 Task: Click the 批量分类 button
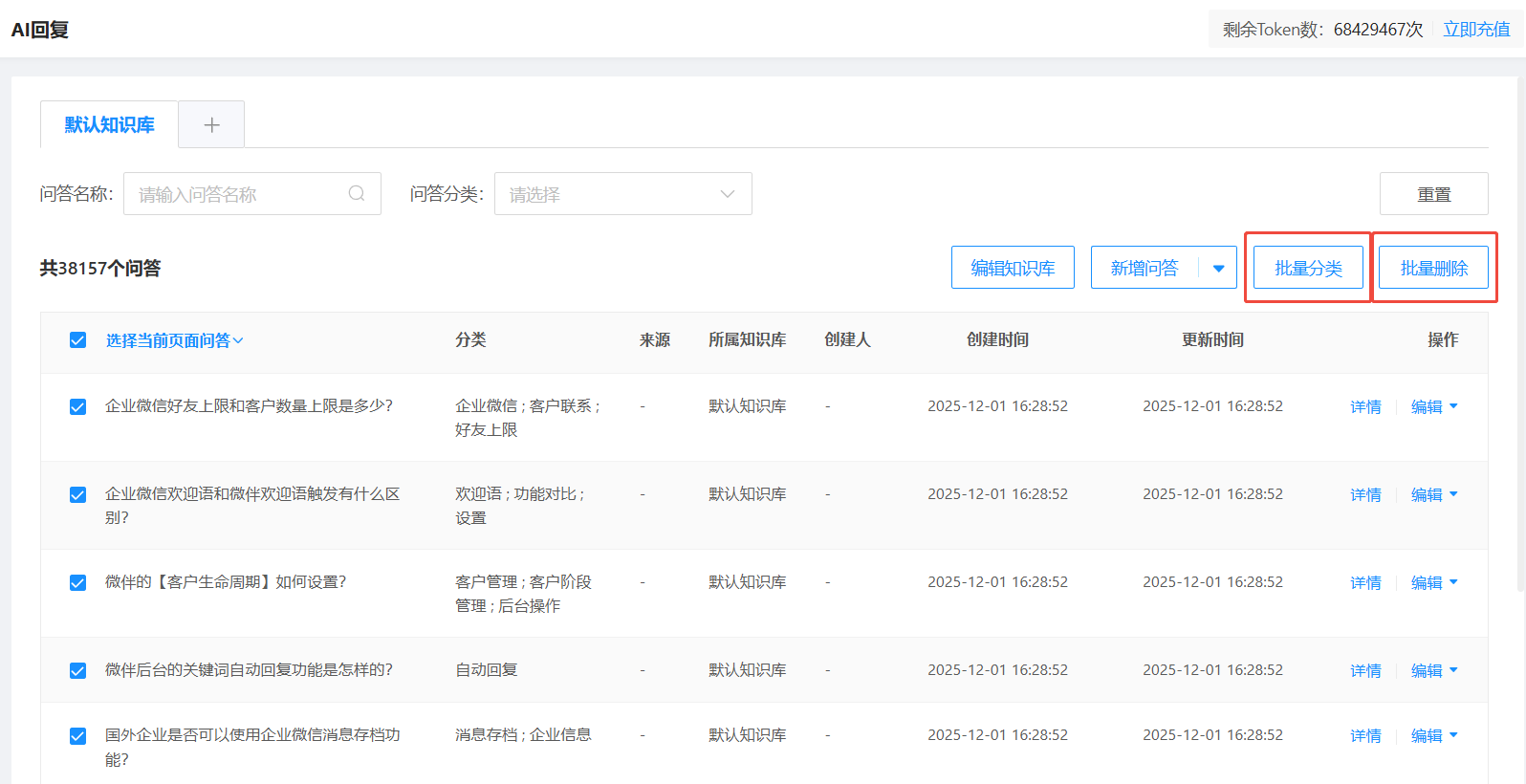pos(1308,269)
